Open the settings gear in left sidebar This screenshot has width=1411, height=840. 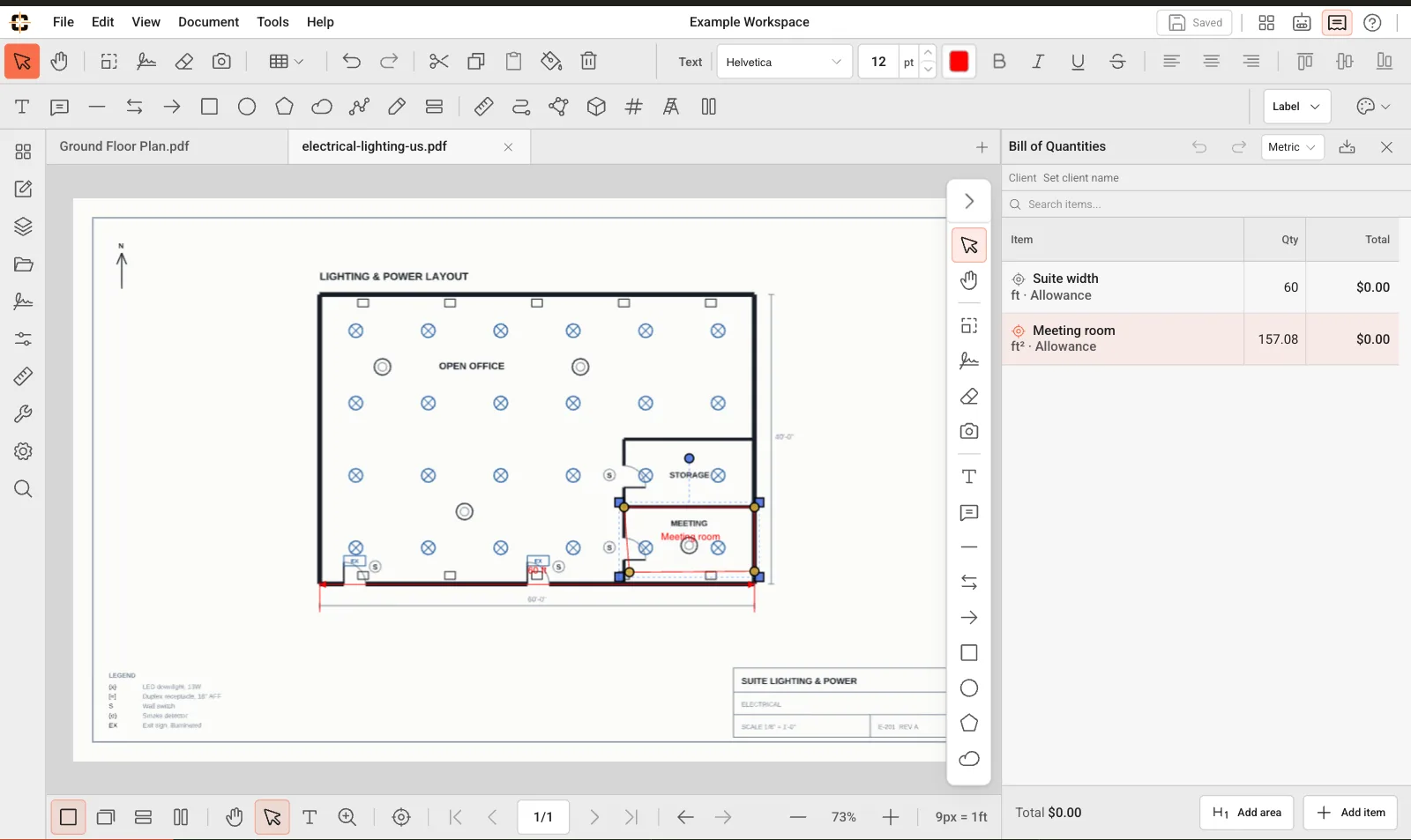23,451
